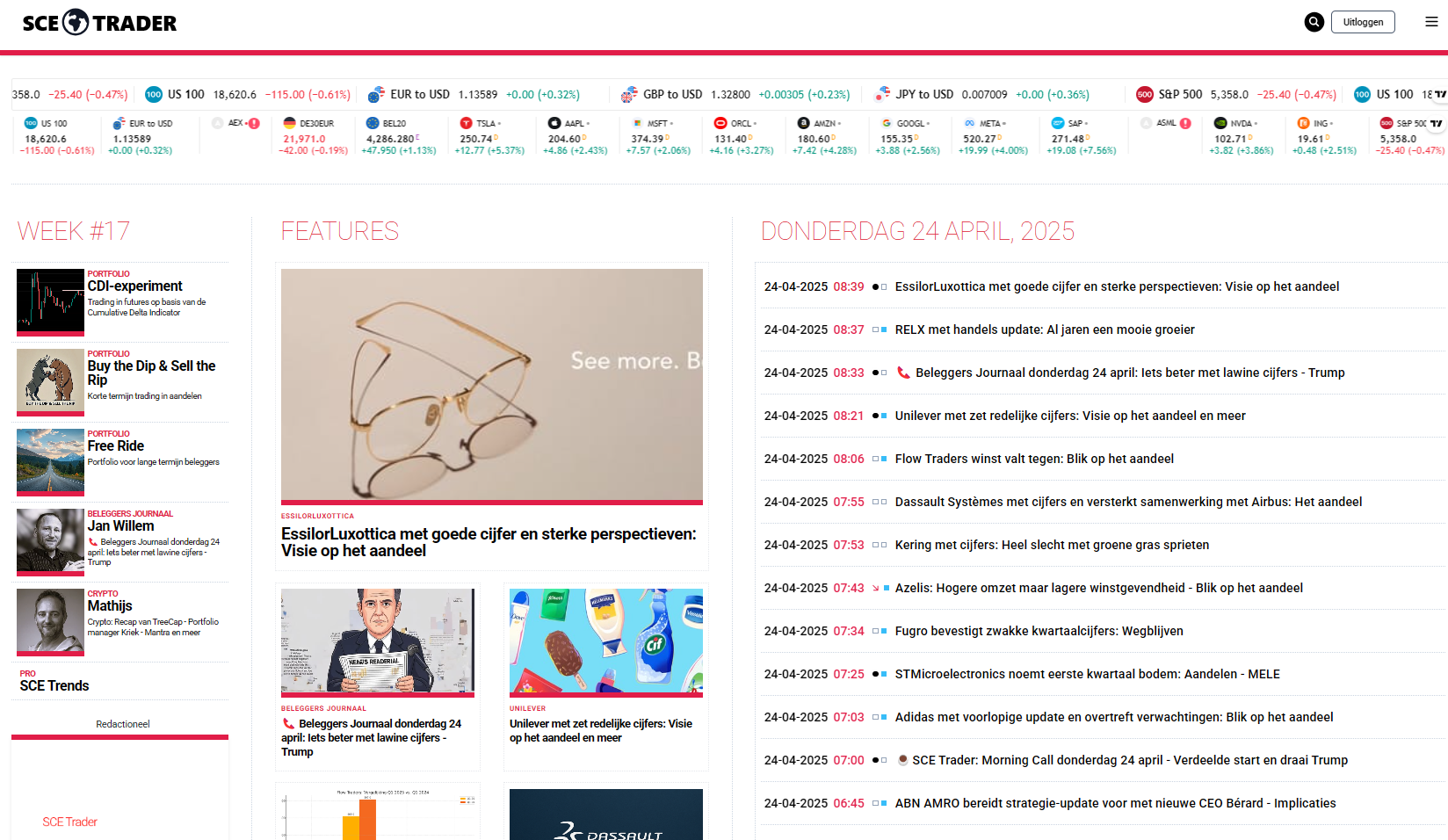This screenshot has width=1448, height=840.
Task: Select the ING ticker icon
Action: 1304,123
